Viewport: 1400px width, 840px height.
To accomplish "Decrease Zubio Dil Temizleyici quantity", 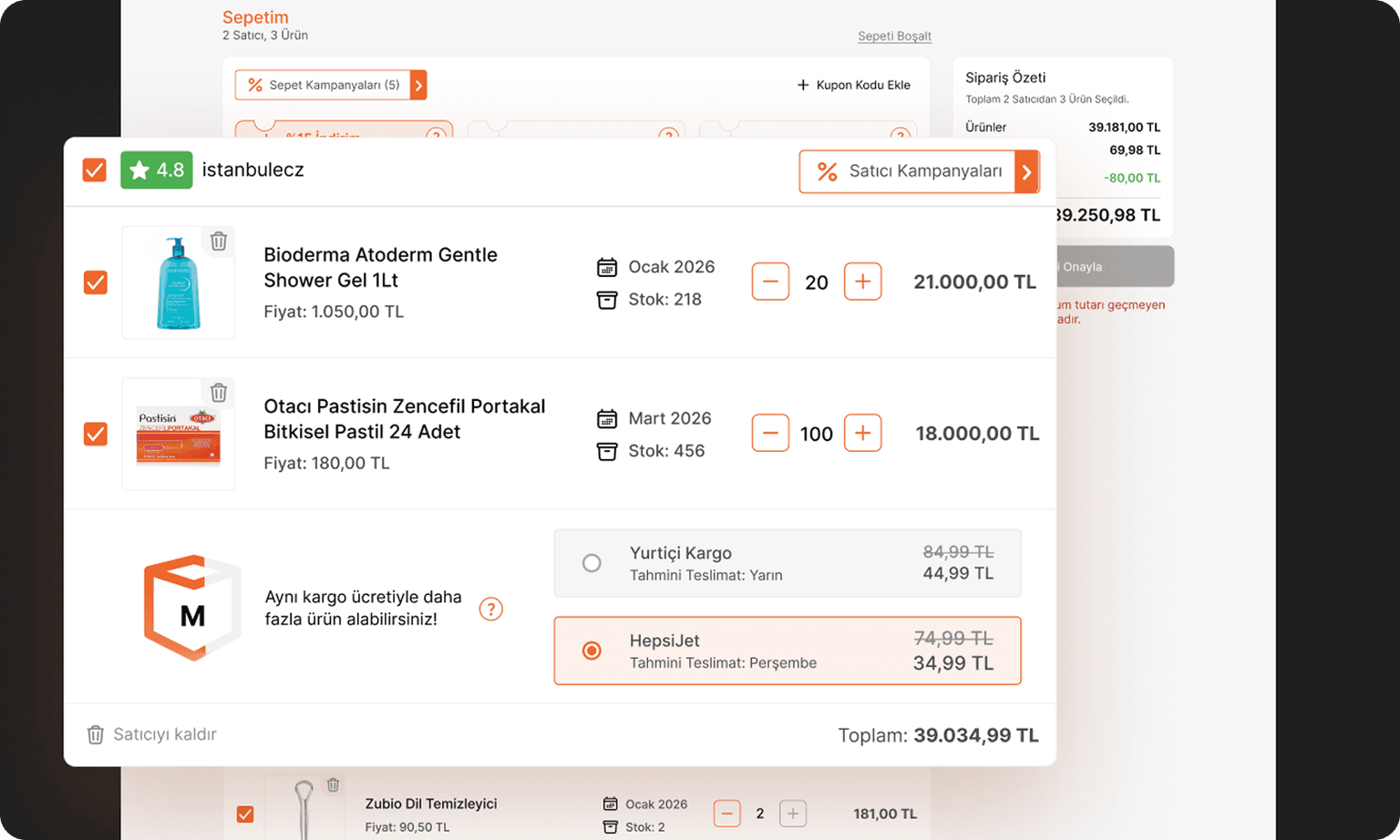I will (726, 813).
